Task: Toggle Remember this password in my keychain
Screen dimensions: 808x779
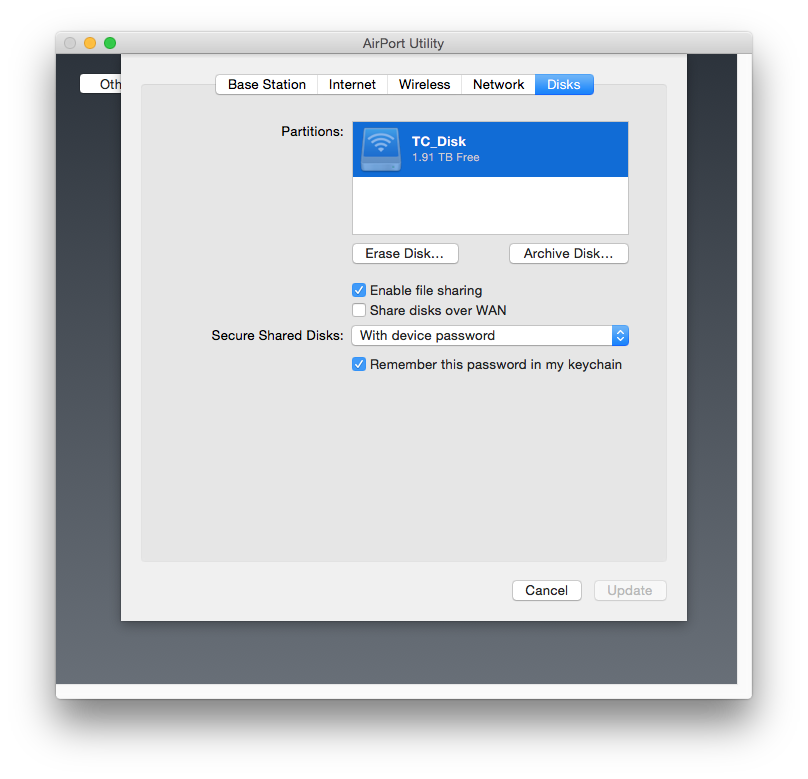Action: 359,364
